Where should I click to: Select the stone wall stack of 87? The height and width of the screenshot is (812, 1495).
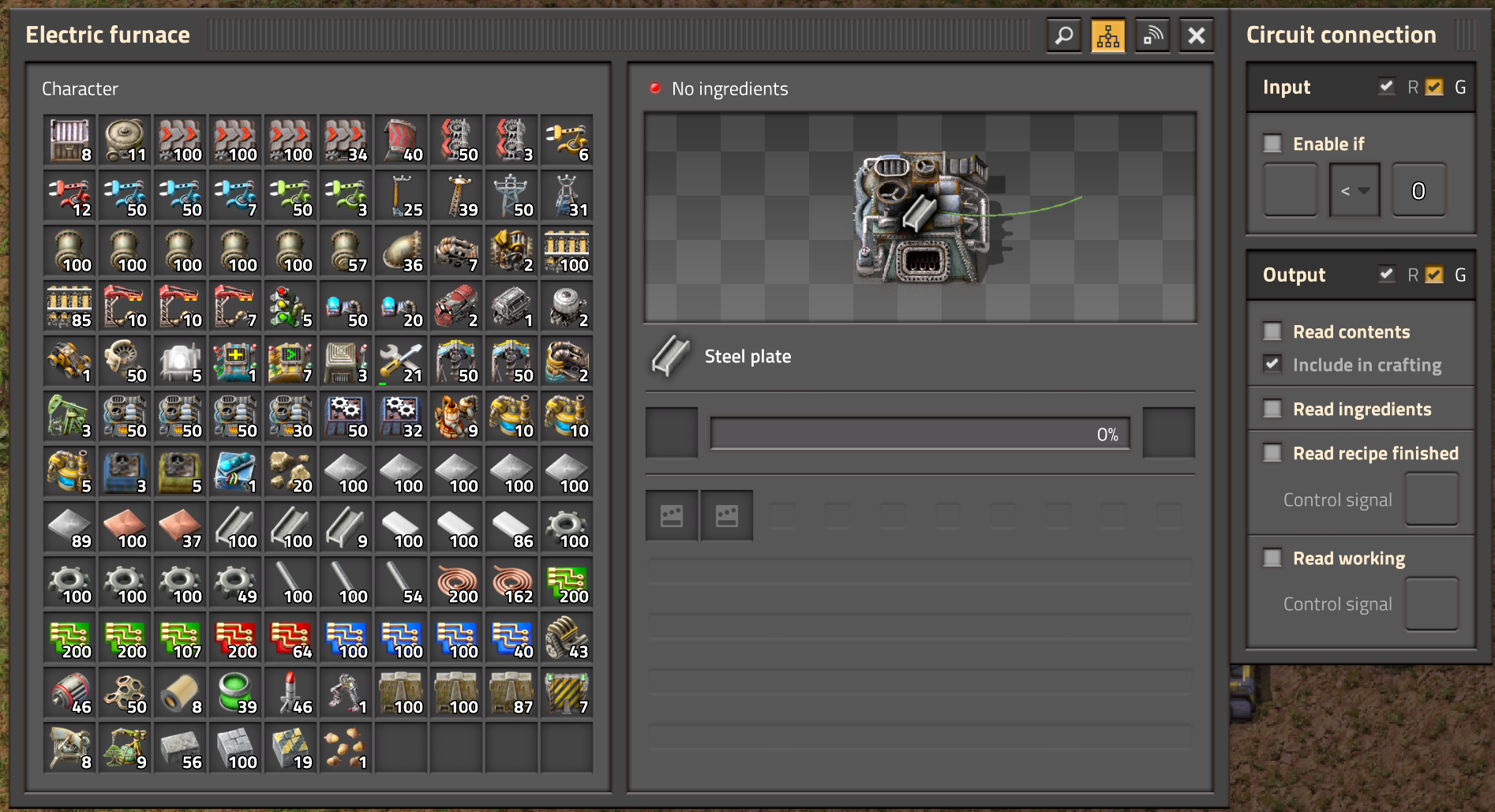point(511,693)
